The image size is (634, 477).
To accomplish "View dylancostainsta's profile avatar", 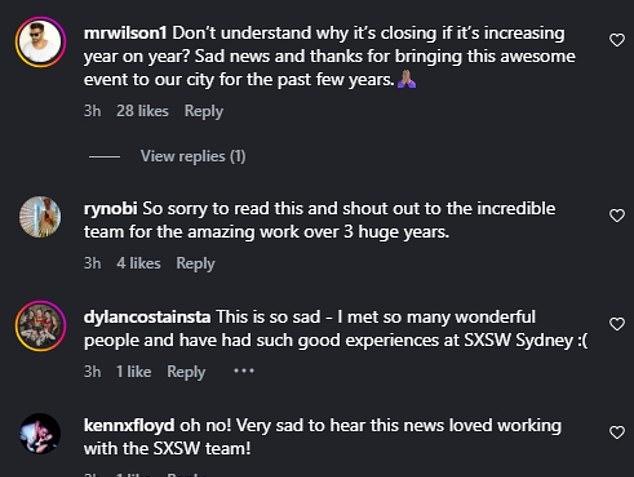I will (x=40, y=326).
